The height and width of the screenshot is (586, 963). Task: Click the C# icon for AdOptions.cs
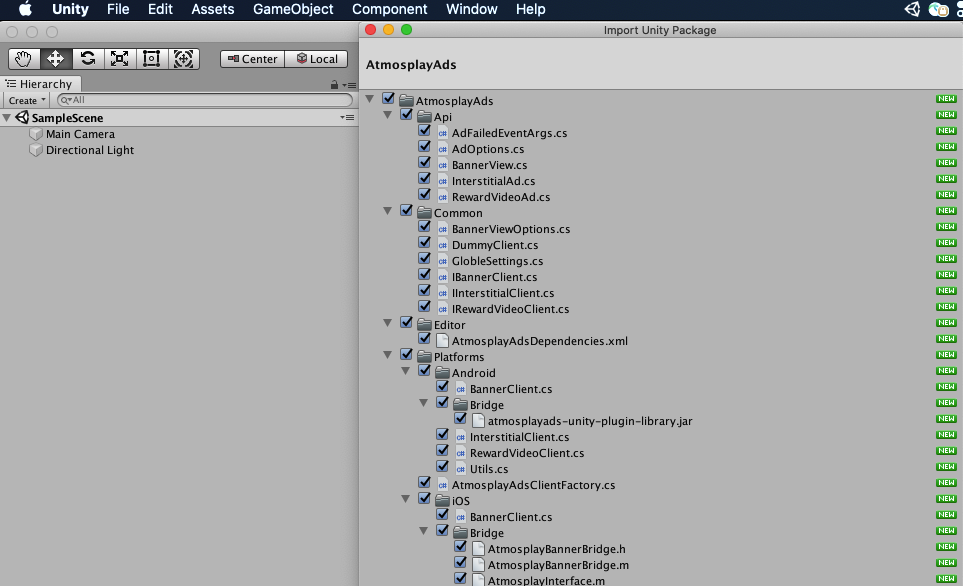[x=442, y=149]
